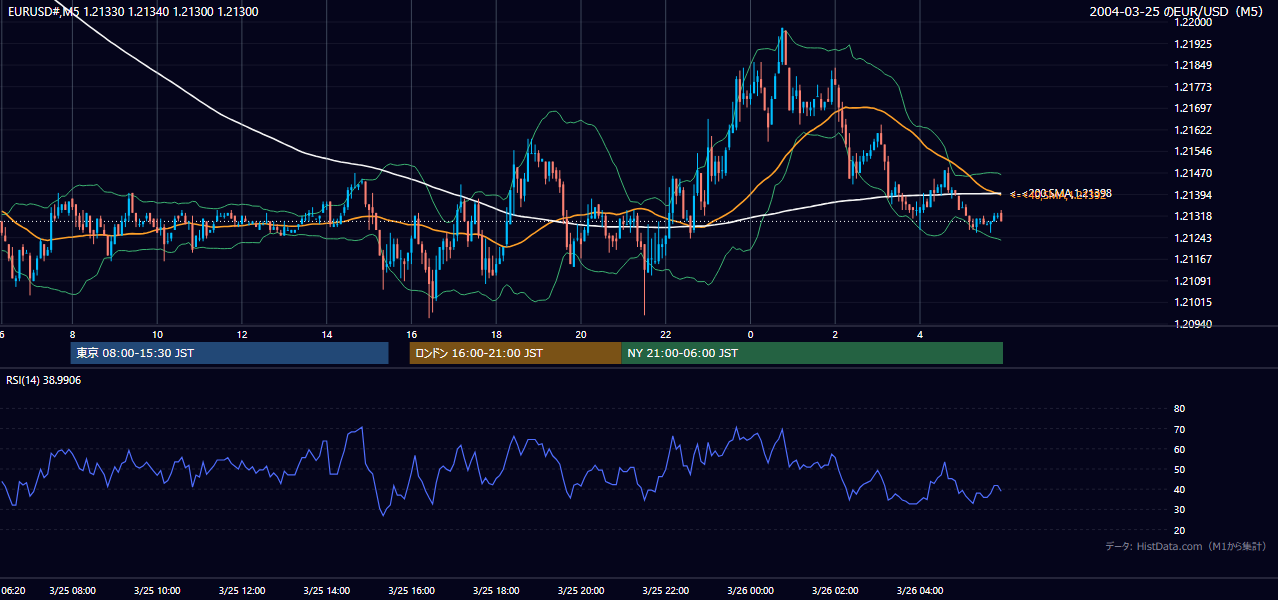
Task: Click the 3/25 12:00 time axis label
Action: pyautogui.click(x=241, y=590)
